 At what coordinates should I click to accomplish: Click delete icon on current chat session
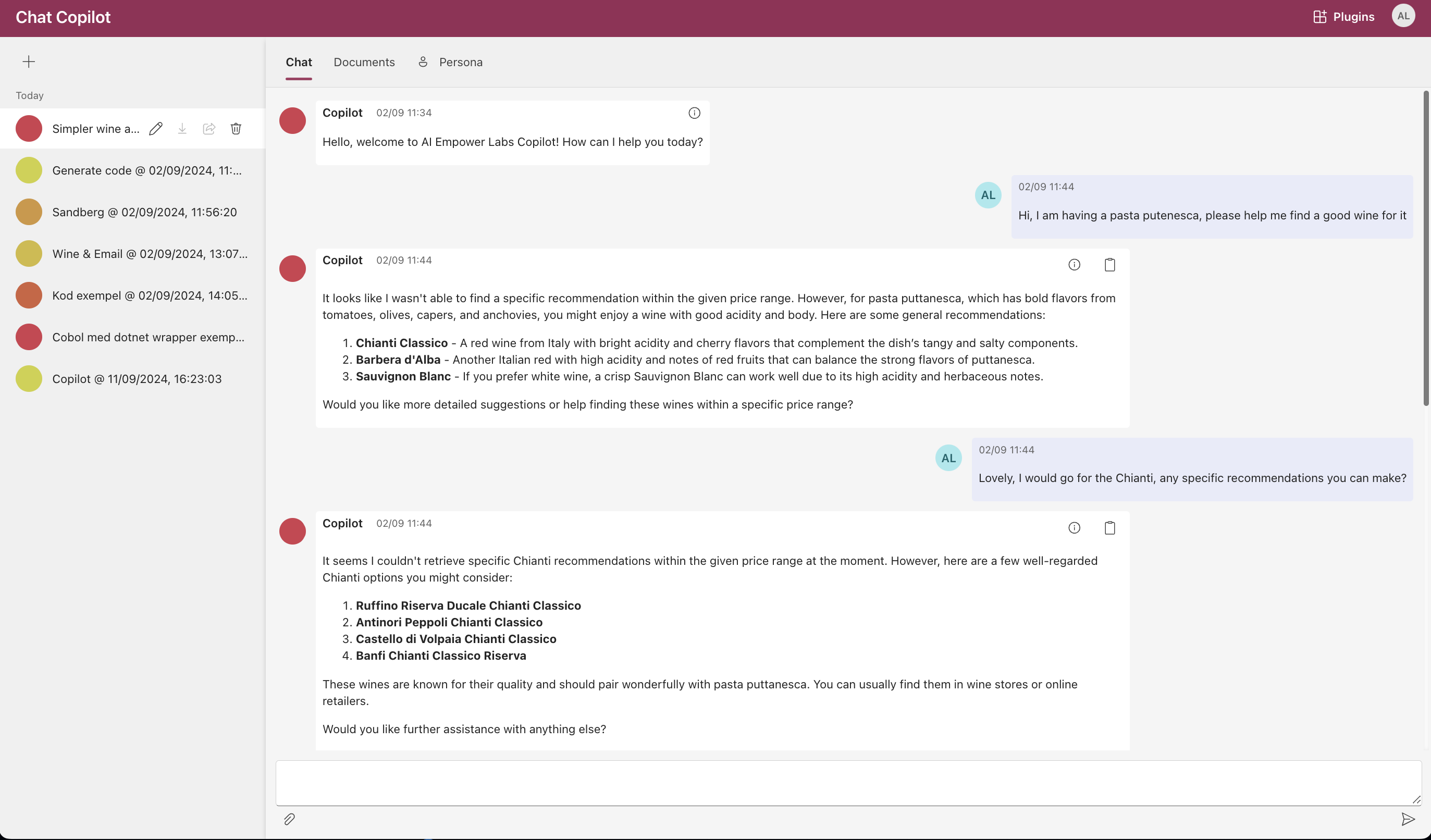coord(235,128)
